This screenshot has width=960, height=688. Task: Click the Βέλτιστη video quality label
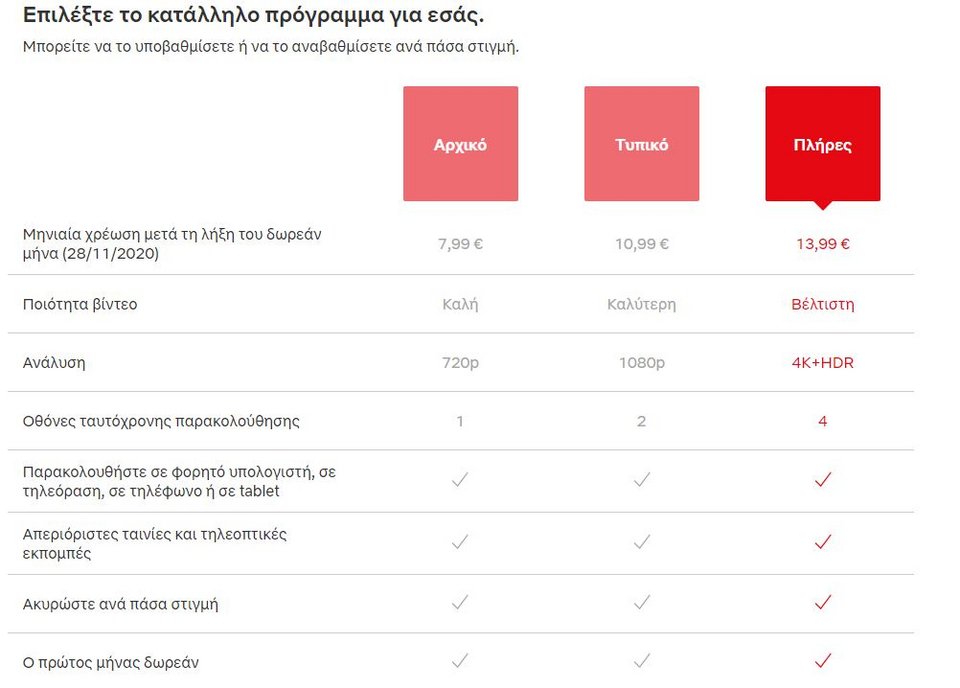(x=822, y=304)
